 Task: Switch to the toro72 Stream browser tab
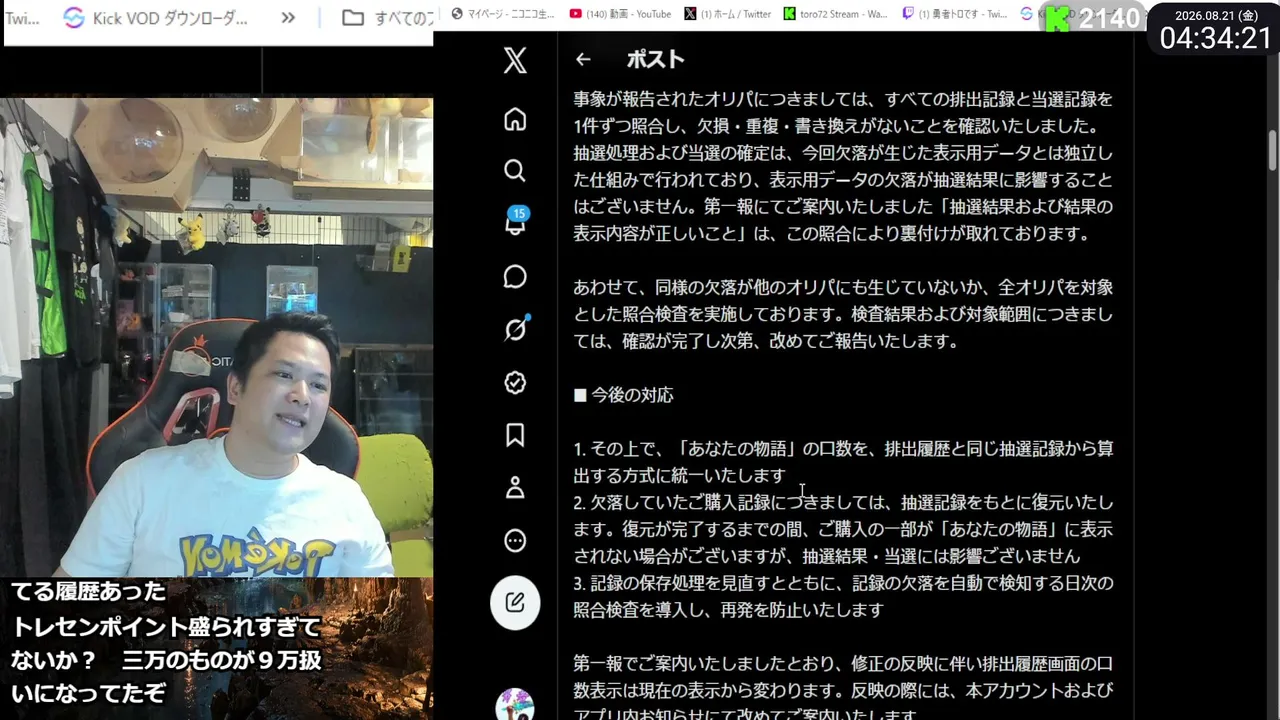click(835, 14)
